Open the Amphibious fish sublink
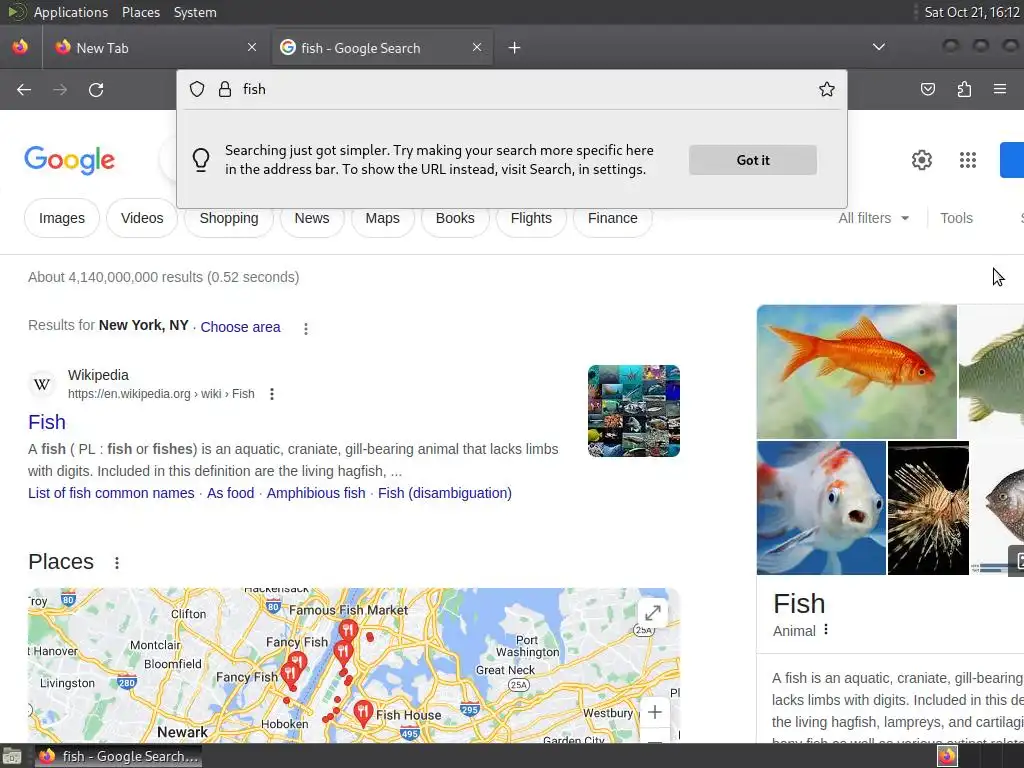1024x768 pixels. (x=316, y=493)
